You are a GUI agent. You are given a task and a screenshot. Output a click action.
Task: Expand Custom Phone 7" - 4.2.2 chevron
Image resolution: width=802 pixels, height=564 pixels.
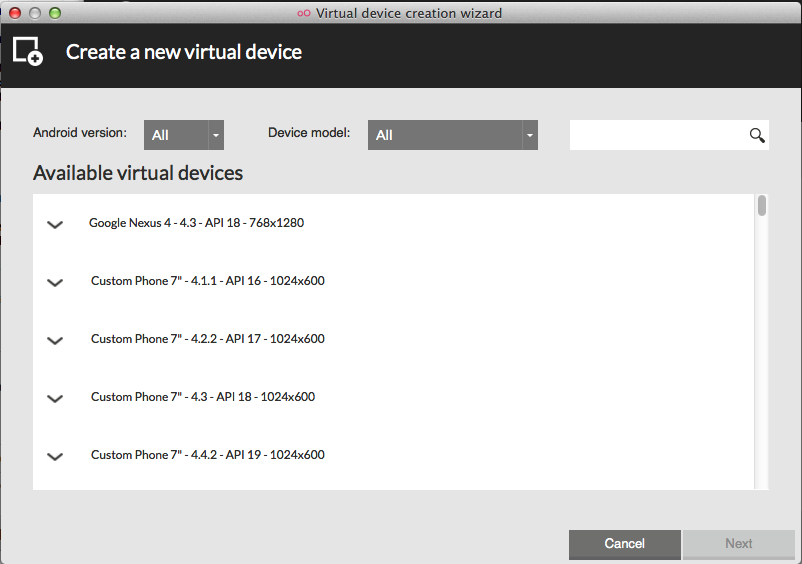[x=55, y=341]
